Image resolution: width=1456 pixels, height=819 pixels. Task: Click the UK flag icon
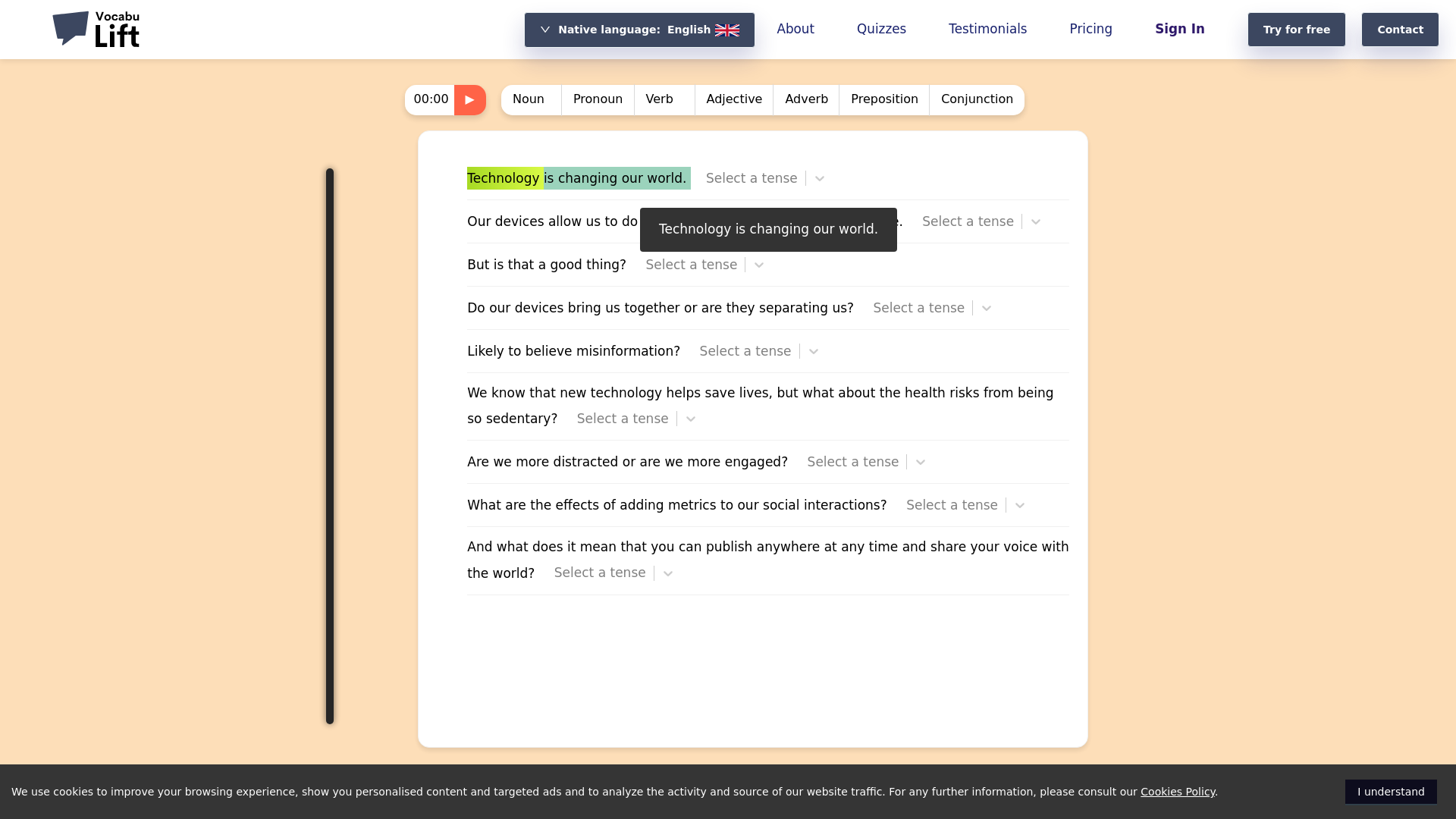tap(727, 30)
